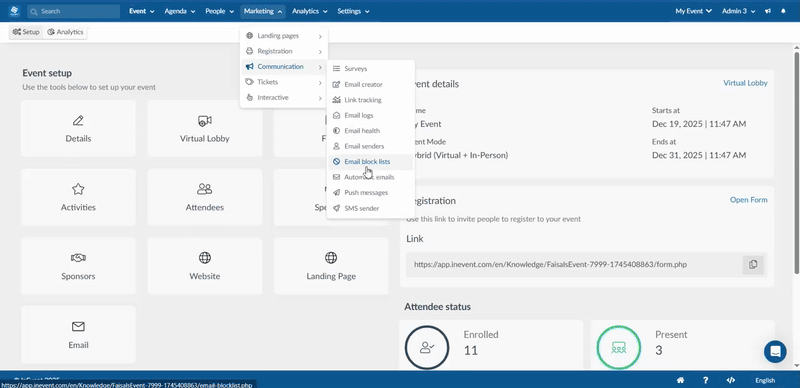Viewport: 800px width, 388px height.
Task: Expand the Tickets submenu
Action: point(284,82)
